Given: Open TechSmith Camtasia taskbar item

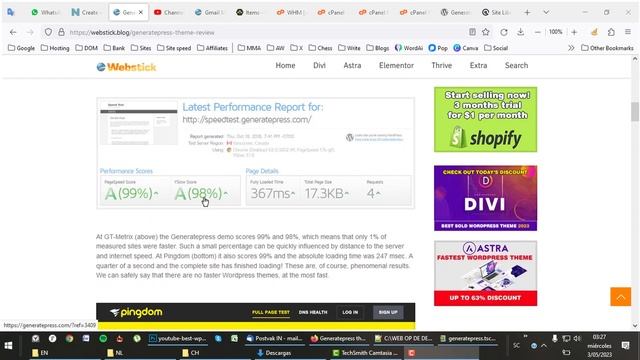Looking at the screenshot, I should click(365, 353).
